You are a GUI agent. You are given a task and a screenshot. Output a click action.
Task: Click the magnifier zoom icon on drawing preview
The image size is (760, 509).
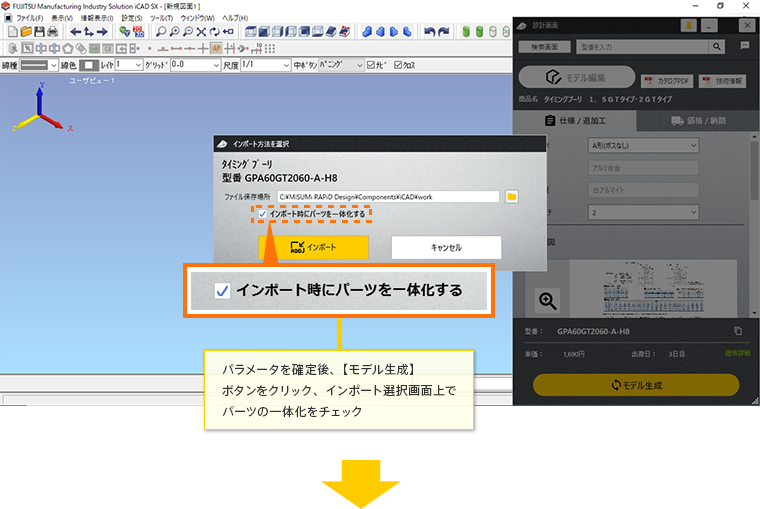point(547,300)
